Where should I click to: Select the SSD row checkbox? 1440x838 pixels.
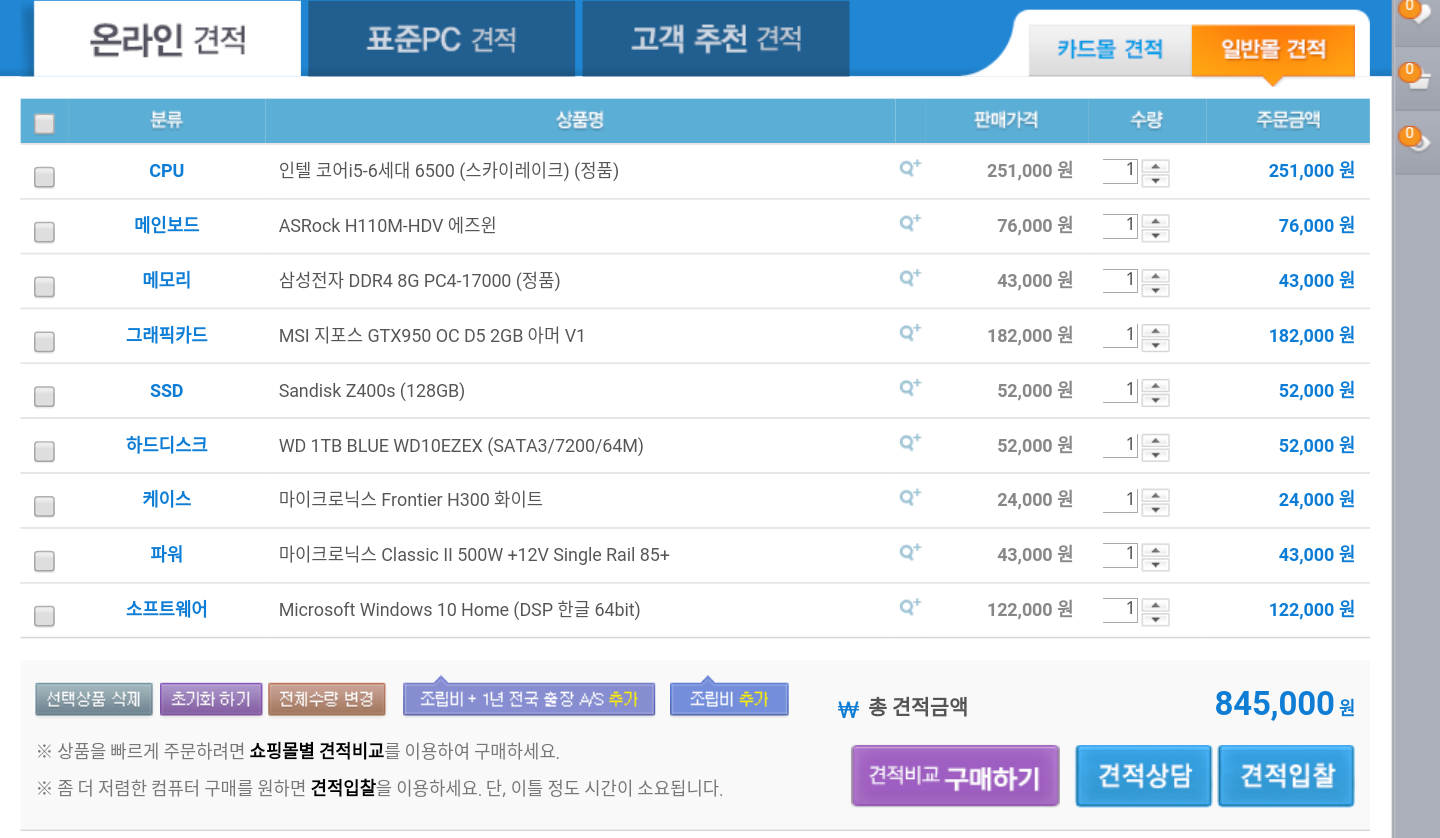(x=44, y=397)
